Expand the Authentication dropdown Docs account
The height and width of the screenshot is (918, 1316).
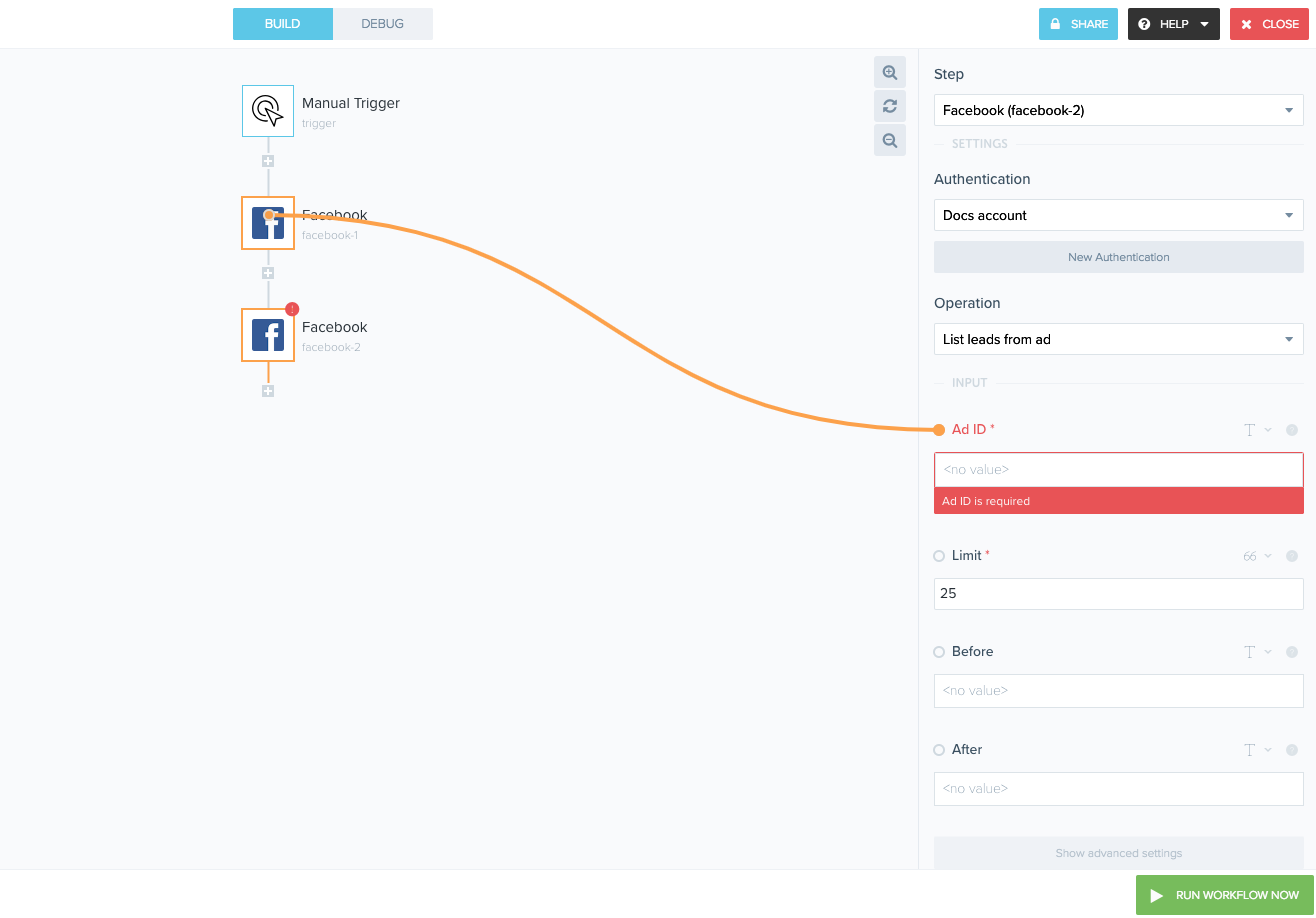[1118, 215]
